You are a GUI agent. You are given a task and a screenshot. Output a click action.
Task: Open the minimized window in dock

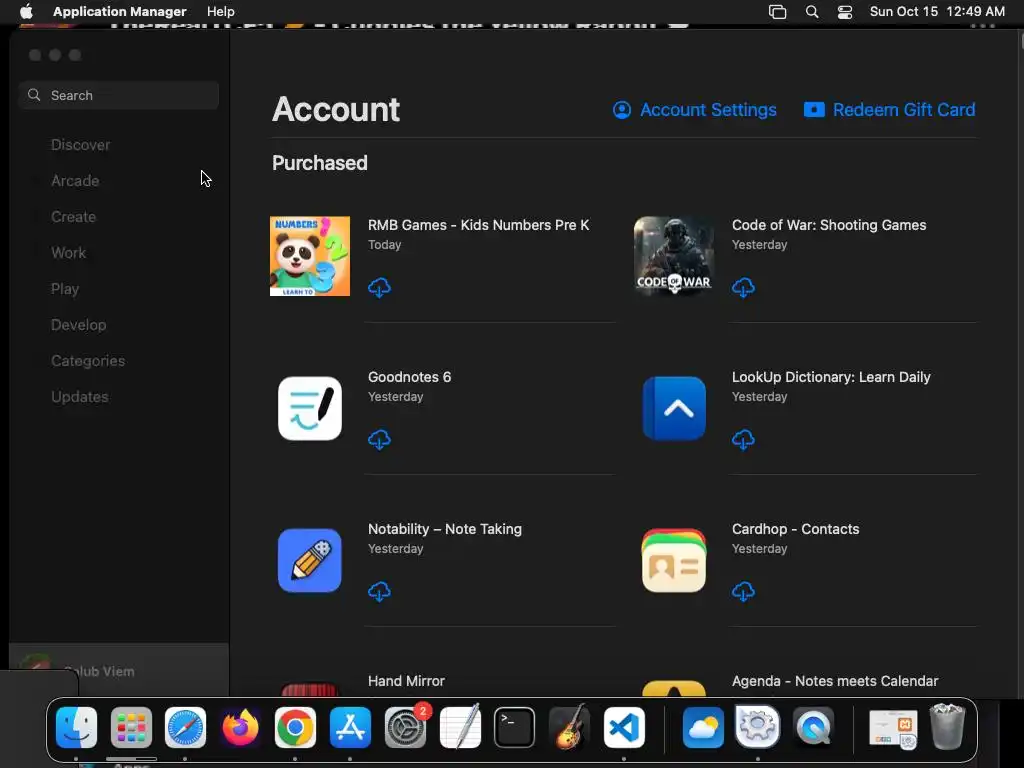click(893, 728)
